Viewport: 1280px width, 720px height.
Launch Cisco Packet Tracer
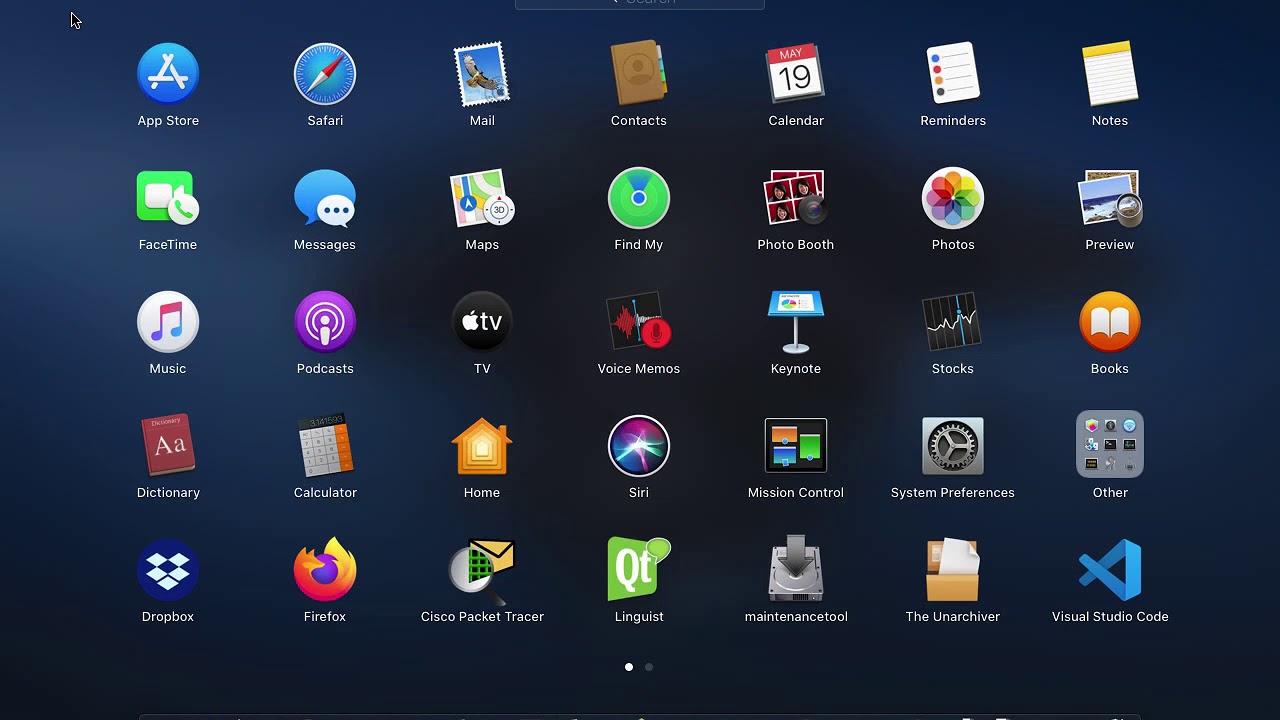(x=482, y=570)
